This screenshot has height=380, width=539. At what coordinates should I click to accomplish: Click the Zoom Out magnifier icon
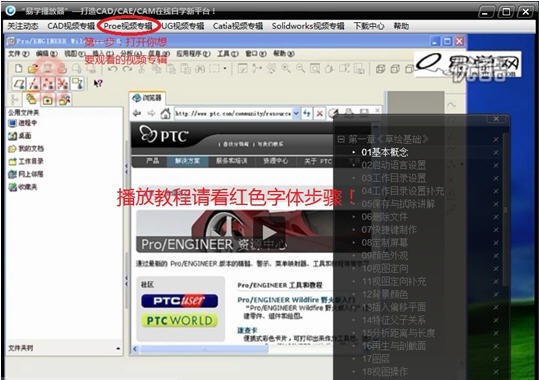coord(300,68)
